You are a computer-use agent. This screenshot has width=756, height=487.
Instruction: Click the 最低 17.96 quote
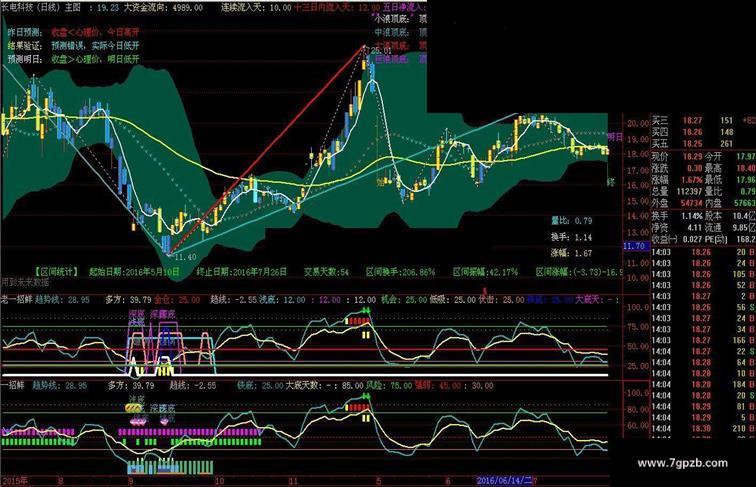tap(731, 179)
